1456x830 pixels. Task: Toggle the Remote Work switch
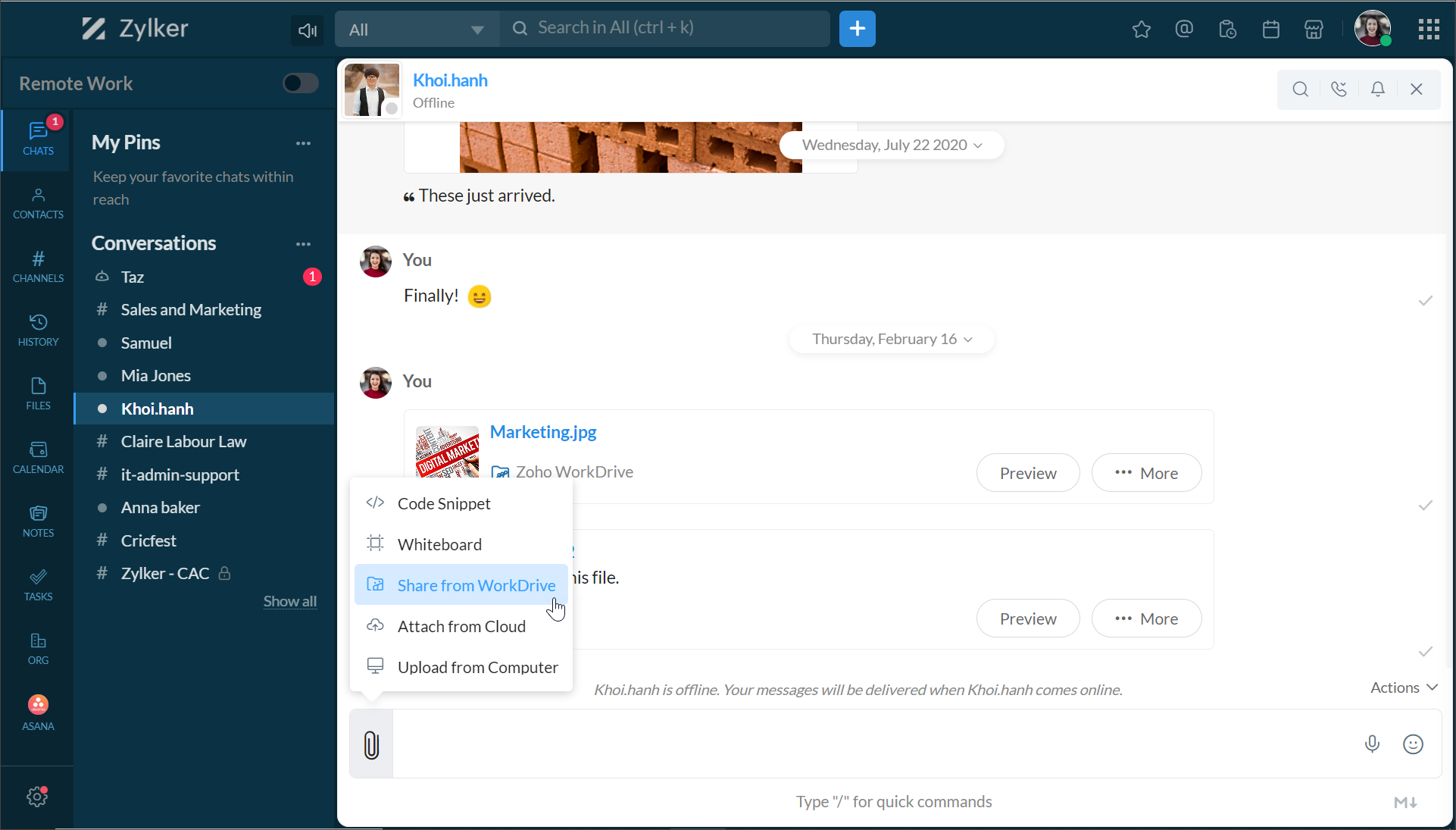[301, 83]
